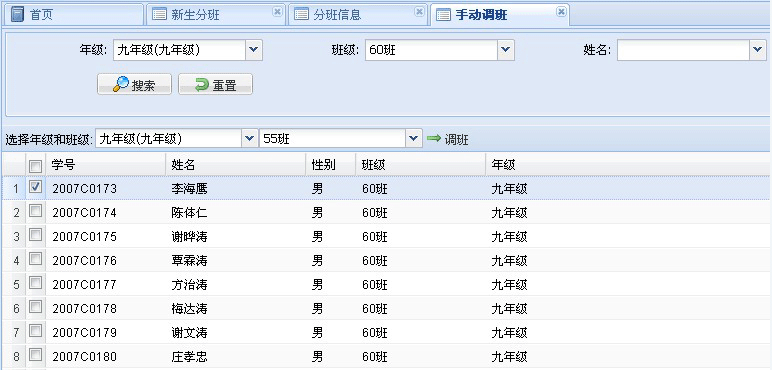The image size is (772, 370).
Task: Check the checkbox for 陈体仁
Action: [x=35, y=211]
